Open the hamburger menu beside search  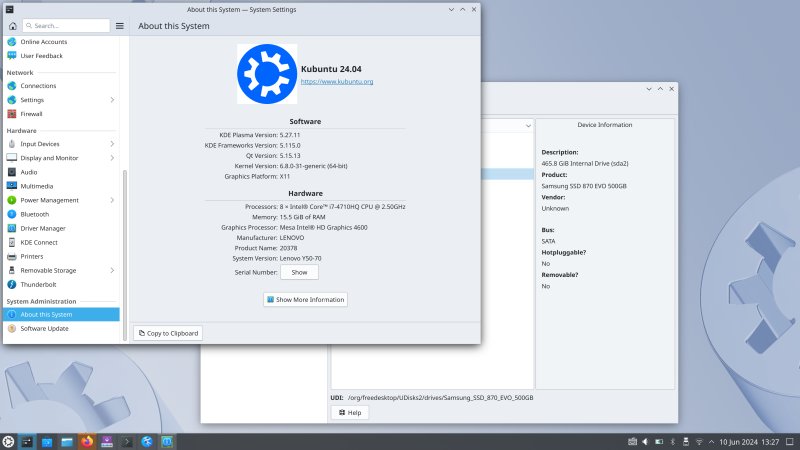pos(119,25)
